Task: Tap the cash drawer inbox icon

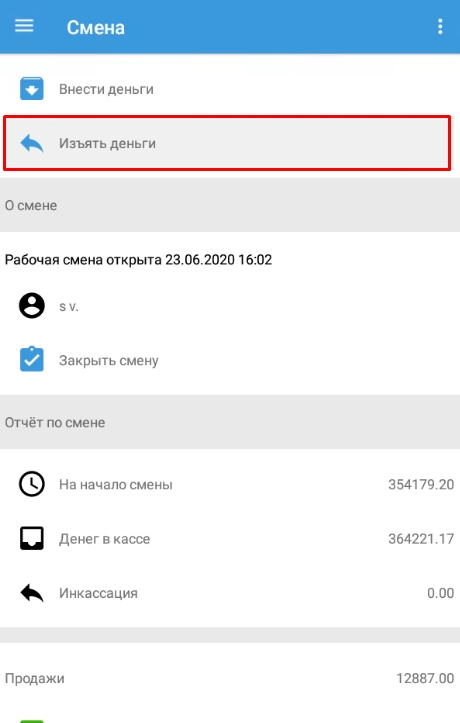Action: (31, 538)
